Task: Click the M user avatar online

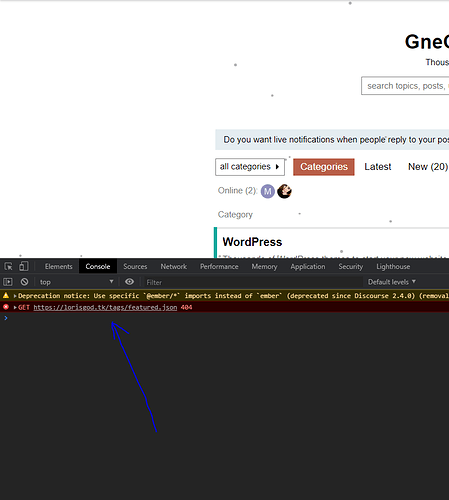Action: tap(268, 191)
